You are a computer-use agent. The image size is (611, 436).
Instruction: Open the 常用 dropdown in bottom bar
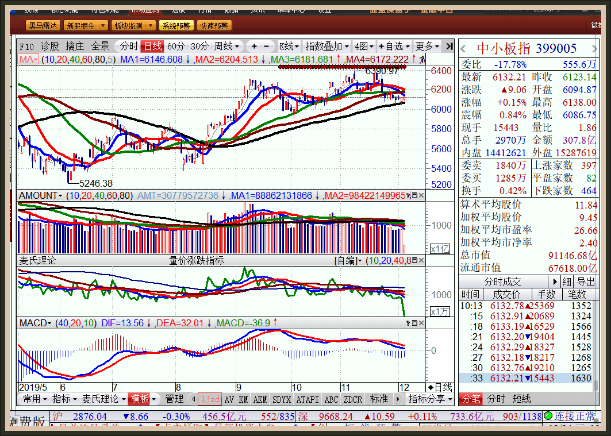pos(35,399)
